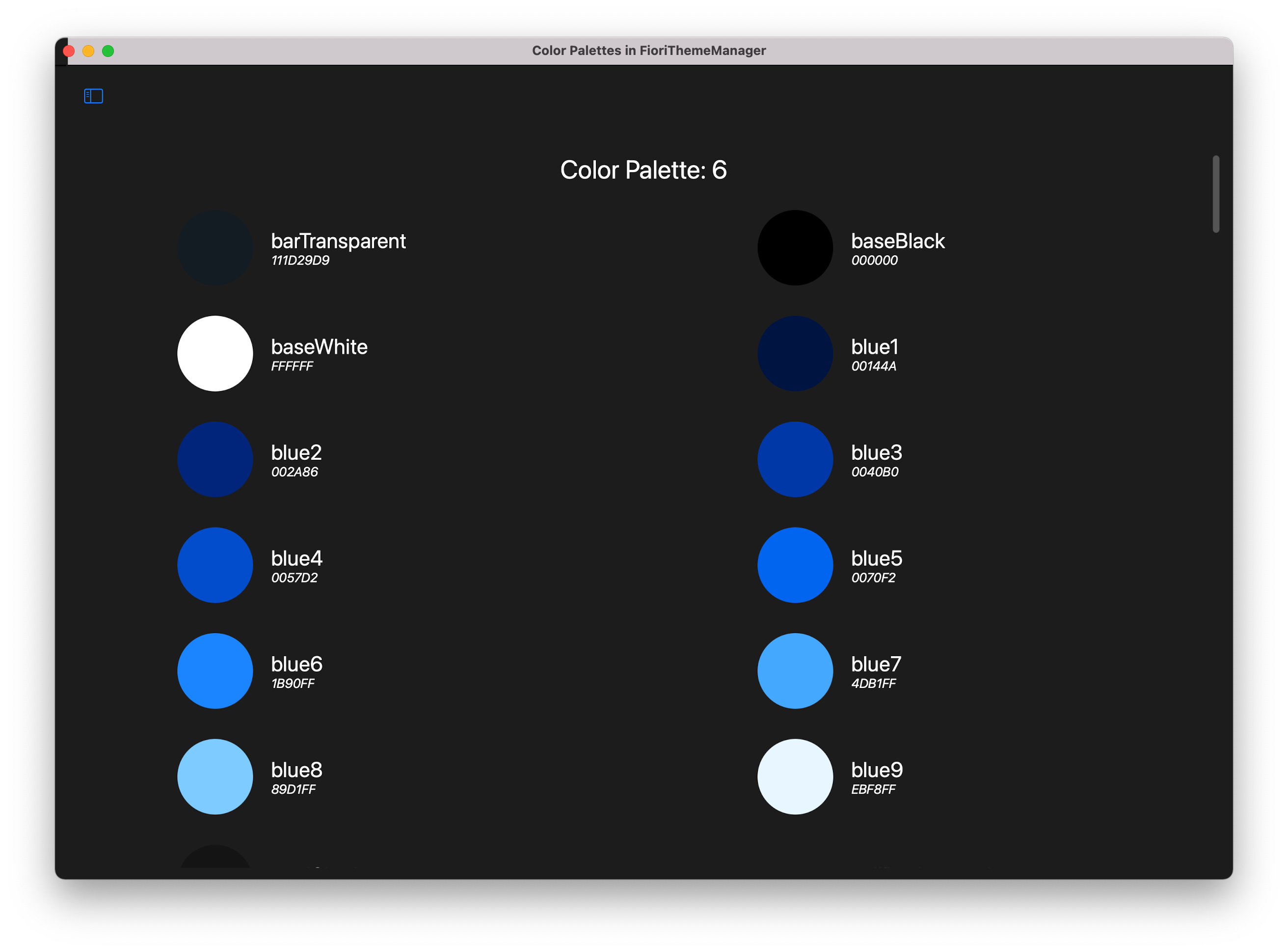Screen dimensions: 1288x952
Task: Select the lightest blue9 swatch
Action: coord(795,777)
